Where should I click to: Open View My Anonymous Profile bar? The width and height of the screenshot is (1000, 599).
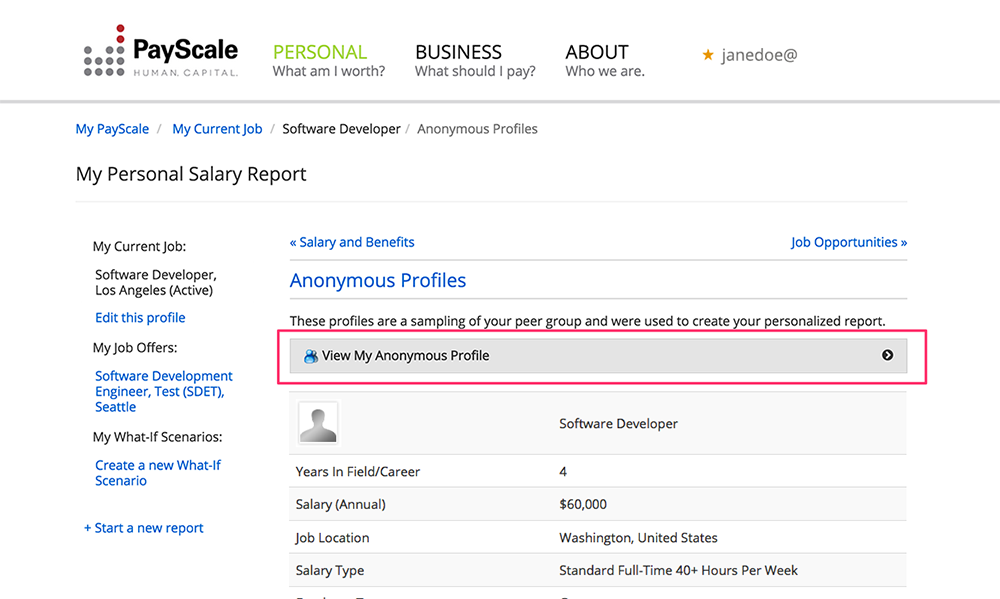click(x=598, y=356)
